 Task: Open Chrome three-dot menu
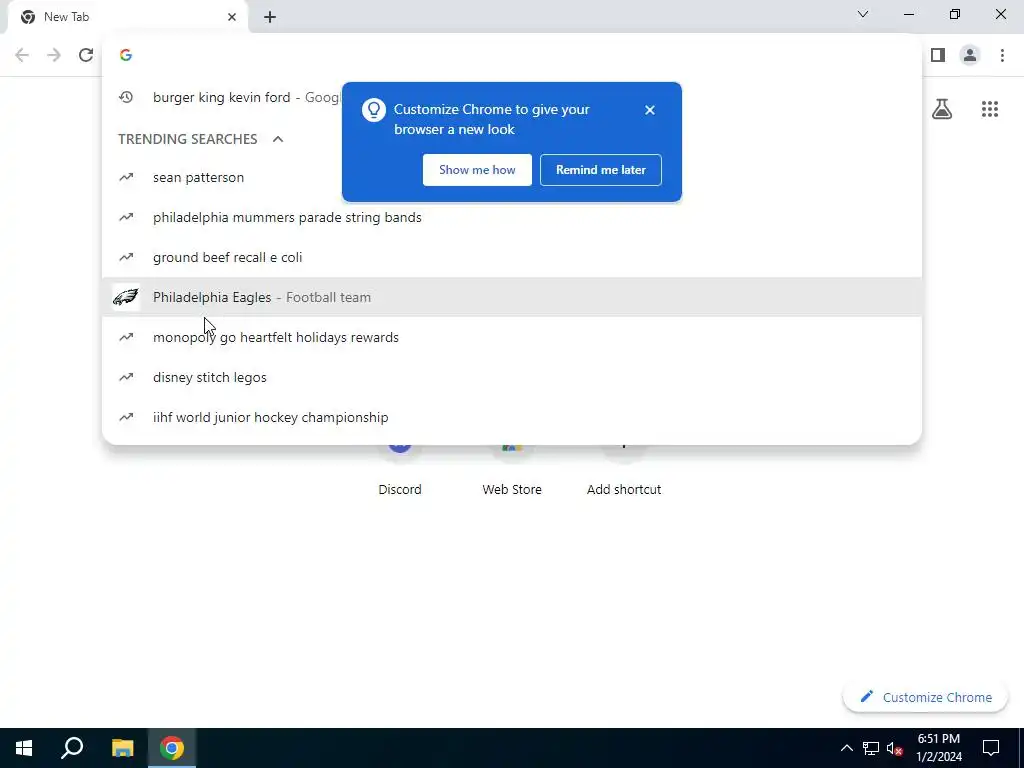(x=1002, y=56)
